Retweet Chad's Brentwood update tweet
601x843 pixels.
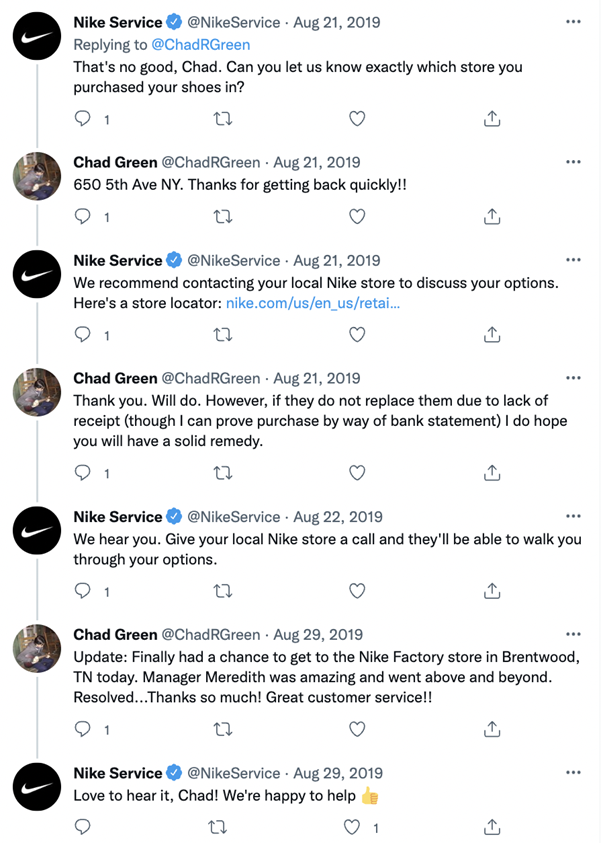(x=223, y=729)
